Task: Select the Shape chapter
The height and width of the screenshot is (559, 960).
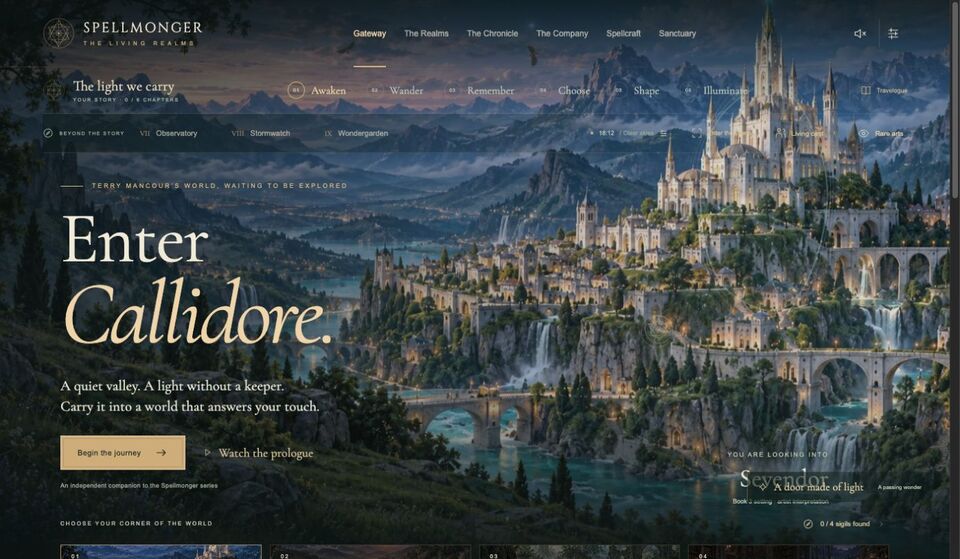Action: click(636, 91)
